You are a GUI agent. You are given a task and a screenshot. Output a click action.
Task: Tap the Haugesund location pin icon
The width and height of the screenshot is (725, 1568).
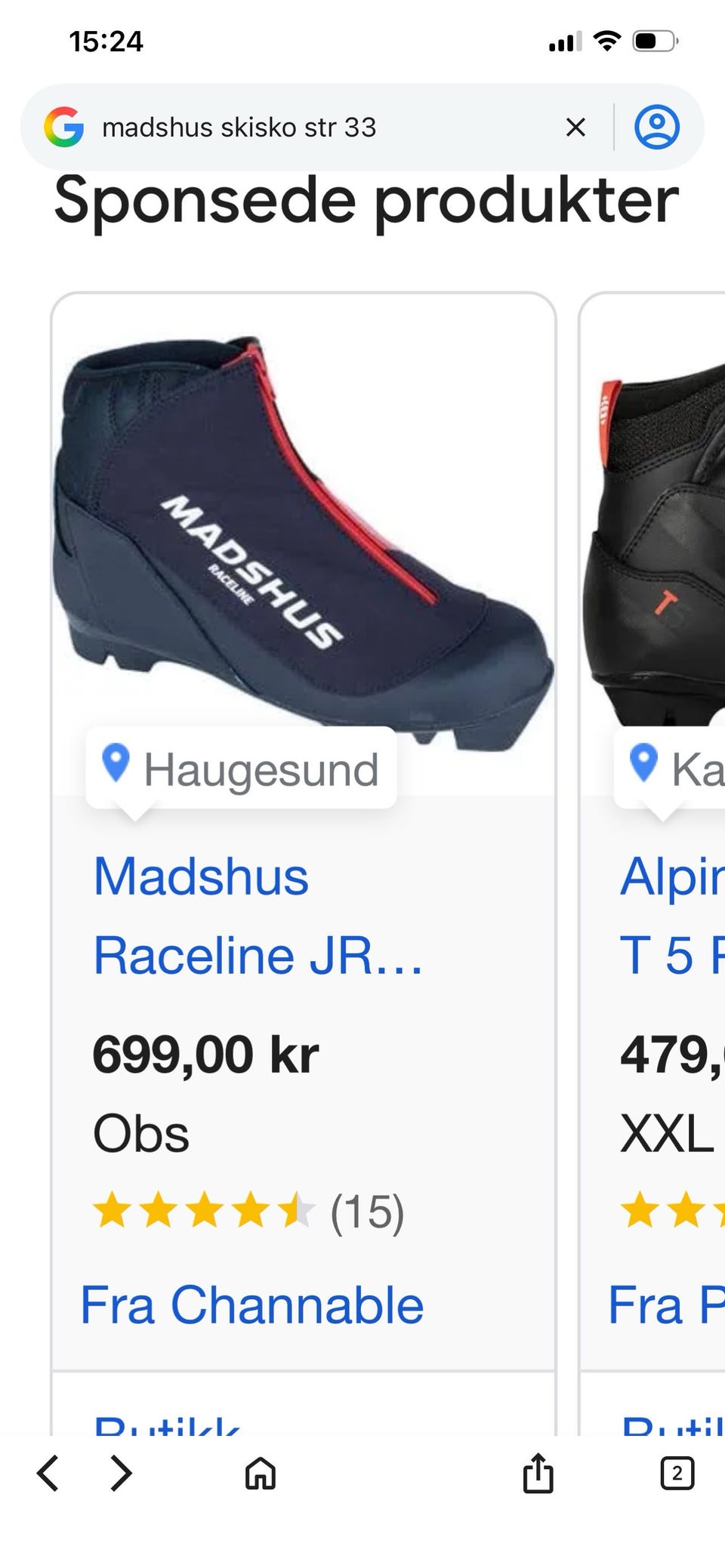click(x=116, y=762)
